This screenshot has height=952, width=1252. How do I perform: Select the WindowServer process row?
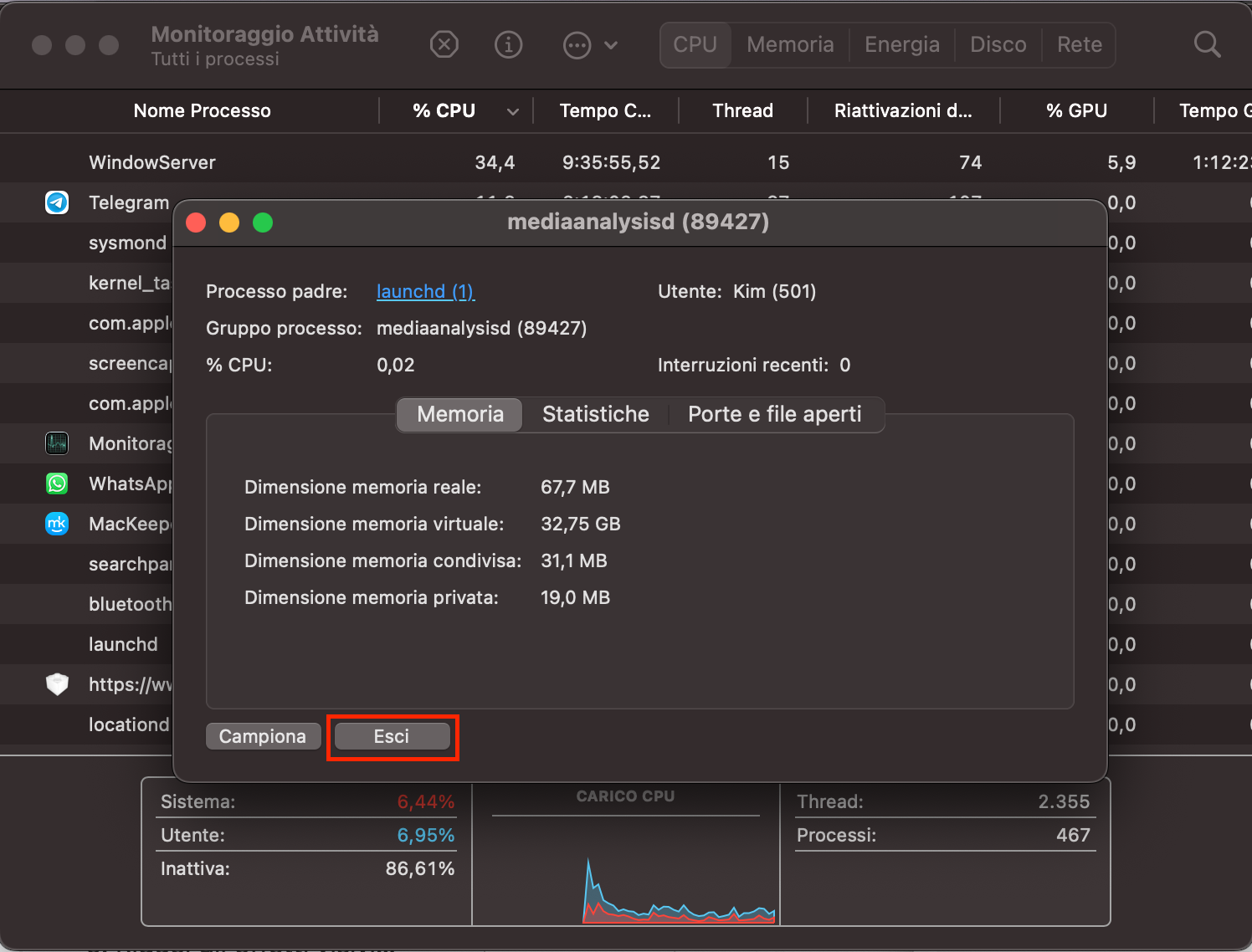tap(151, 162)
